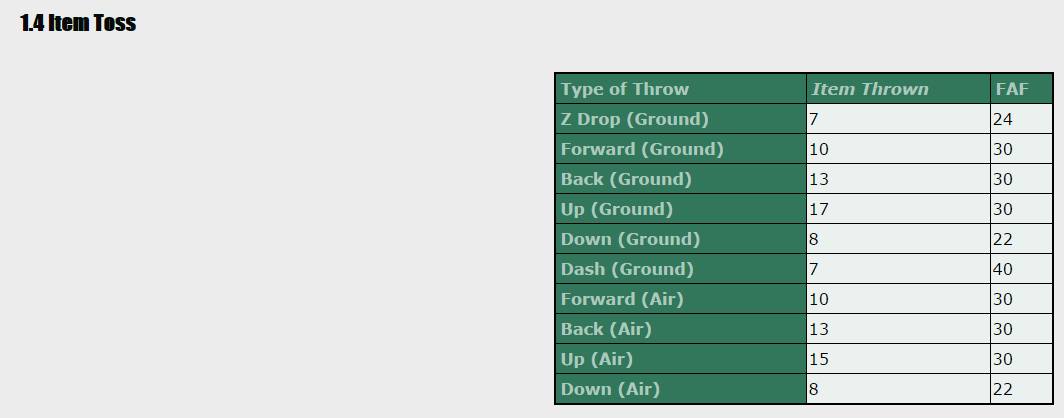1064x418 pixels.
Task: Click the 1.4 Item Toss heading
Action: pyautogui.click(x=78, y=23)
